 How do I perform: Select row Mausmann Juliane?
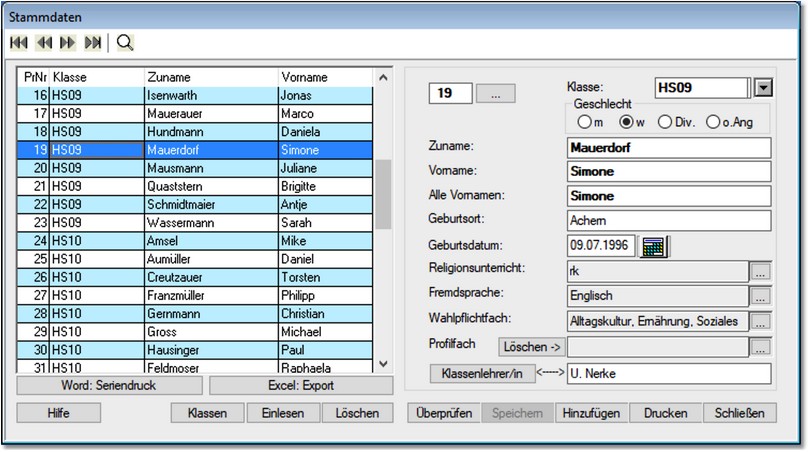click(195, 168)
